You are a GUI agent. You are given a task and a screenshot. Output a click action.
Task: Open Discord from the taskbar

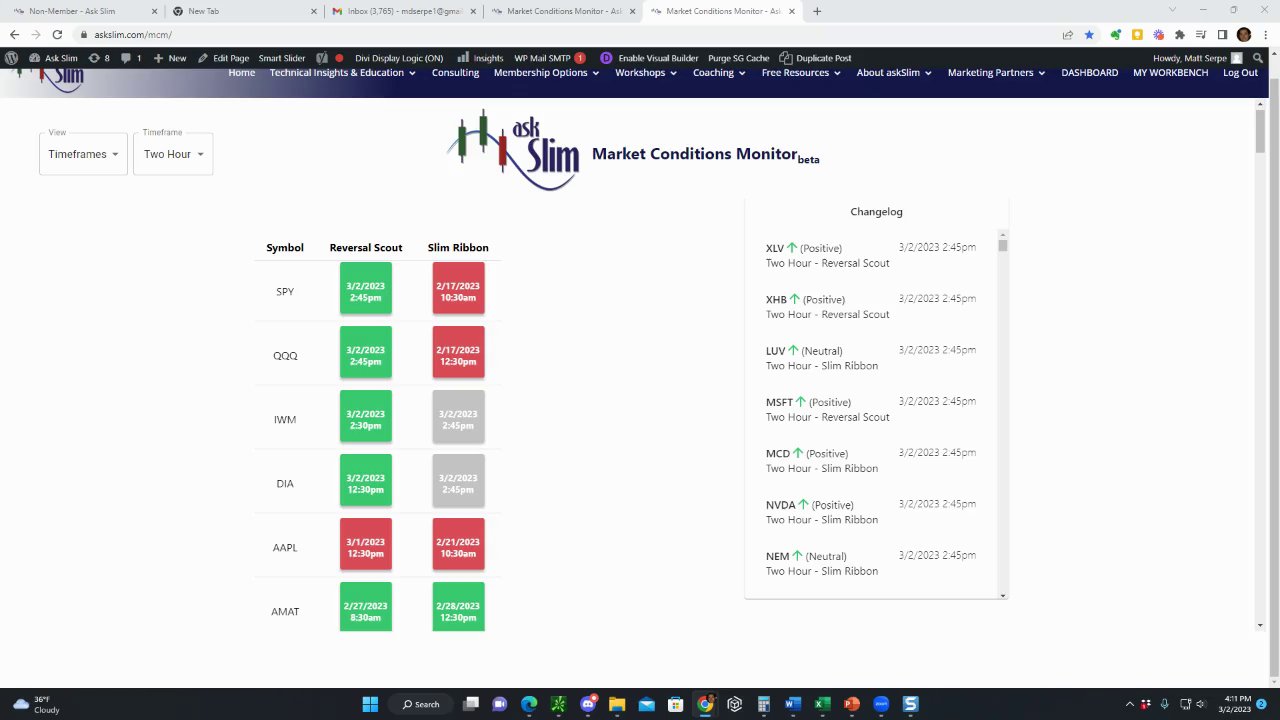[x=588, y=704]
